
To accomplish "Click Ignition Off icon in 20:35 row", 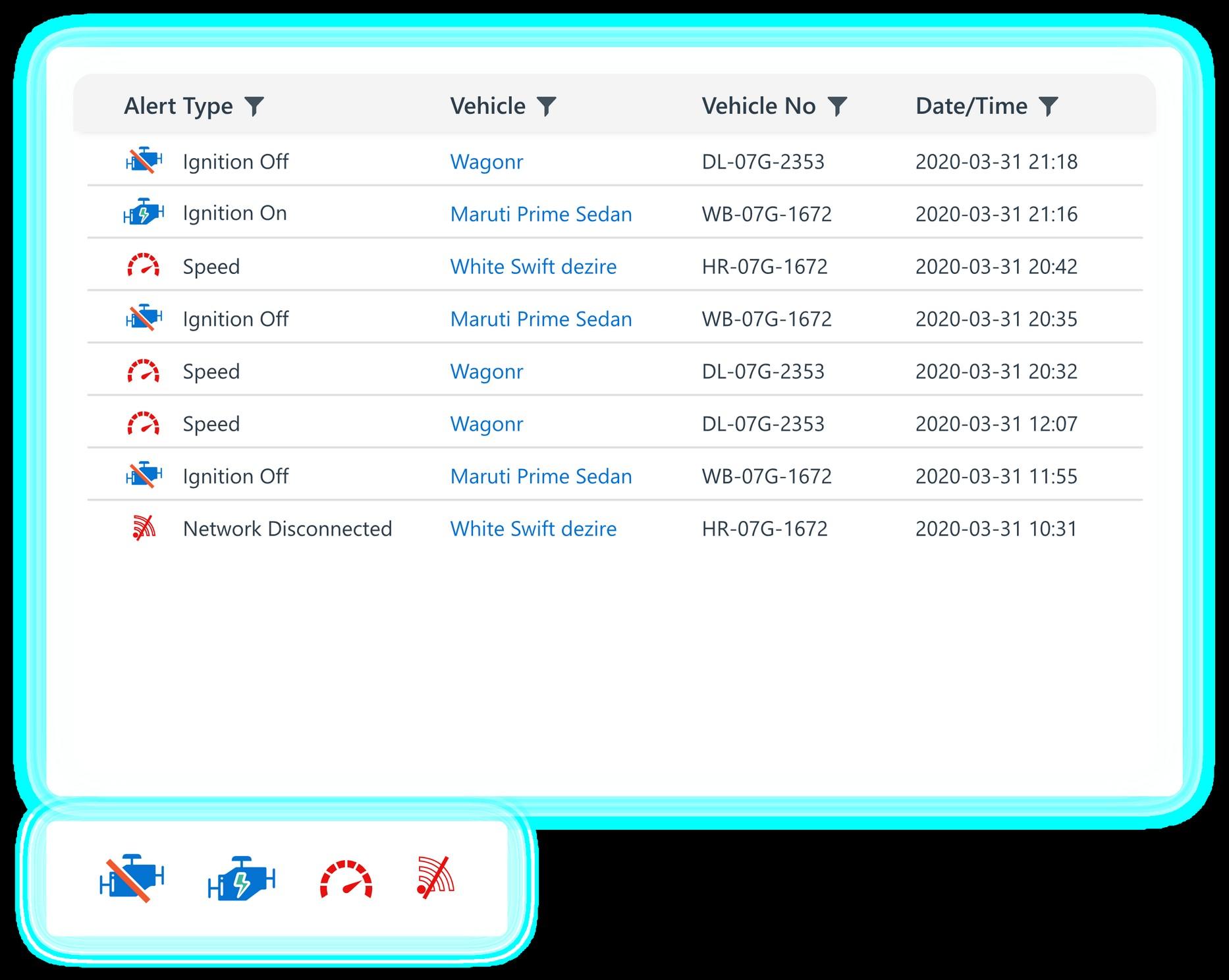I will [x=144, y=318].
